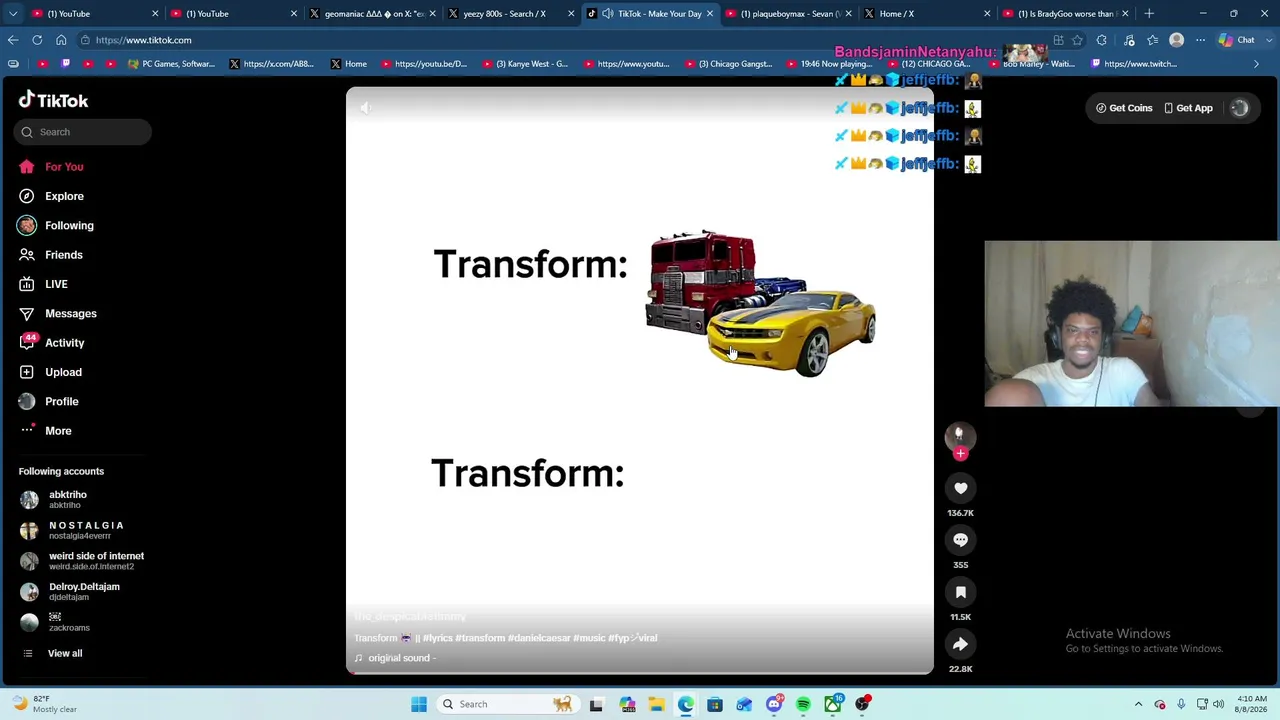The height and width of the screenshot is (720, 1280).
Task: Like the TikTok video with the heart icon
Action: tap(960, 488)
